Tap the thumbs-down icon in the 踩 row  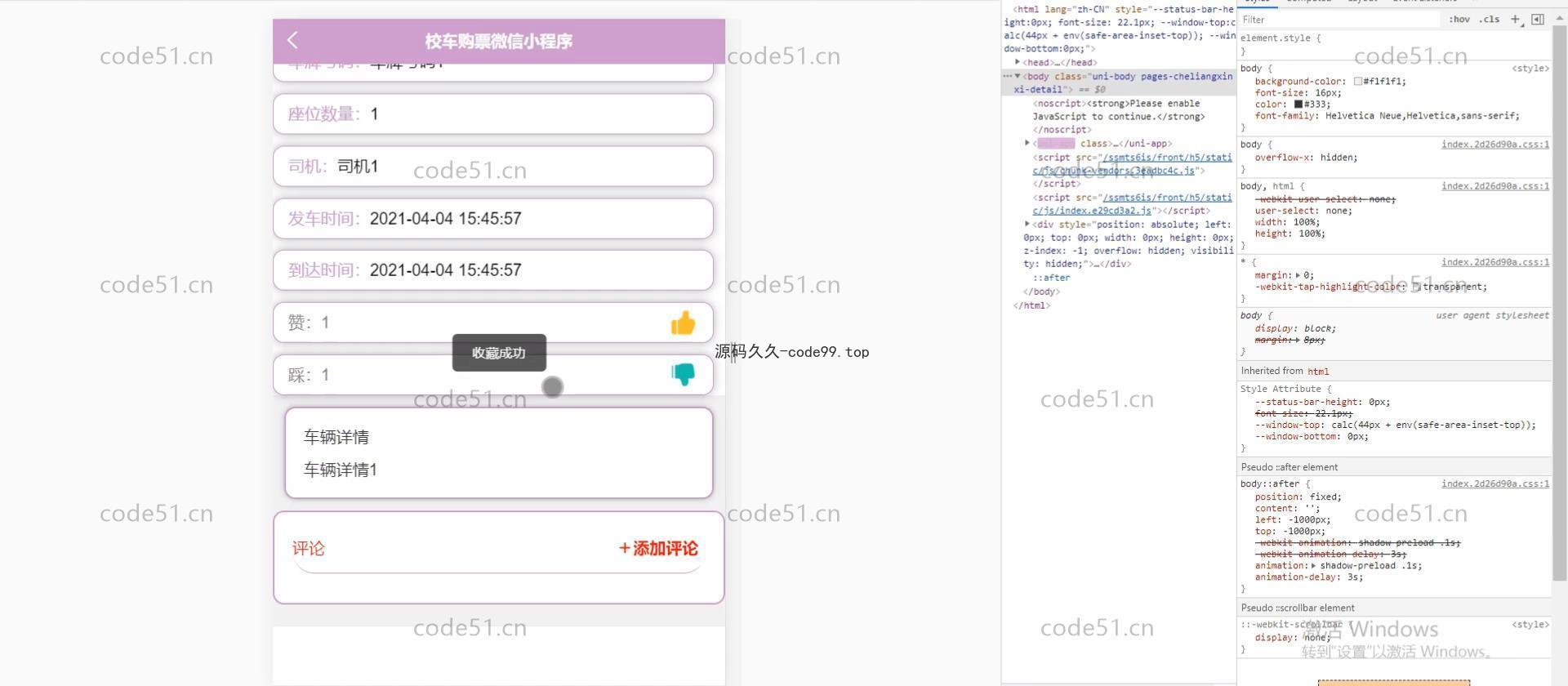(x=683, y=374)
